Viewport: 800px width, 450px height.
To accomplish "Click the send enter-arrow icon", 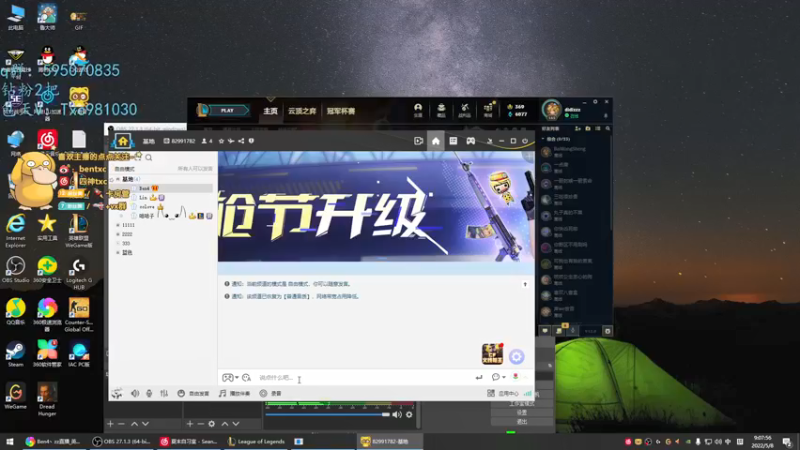I will [x=479, y=378].
